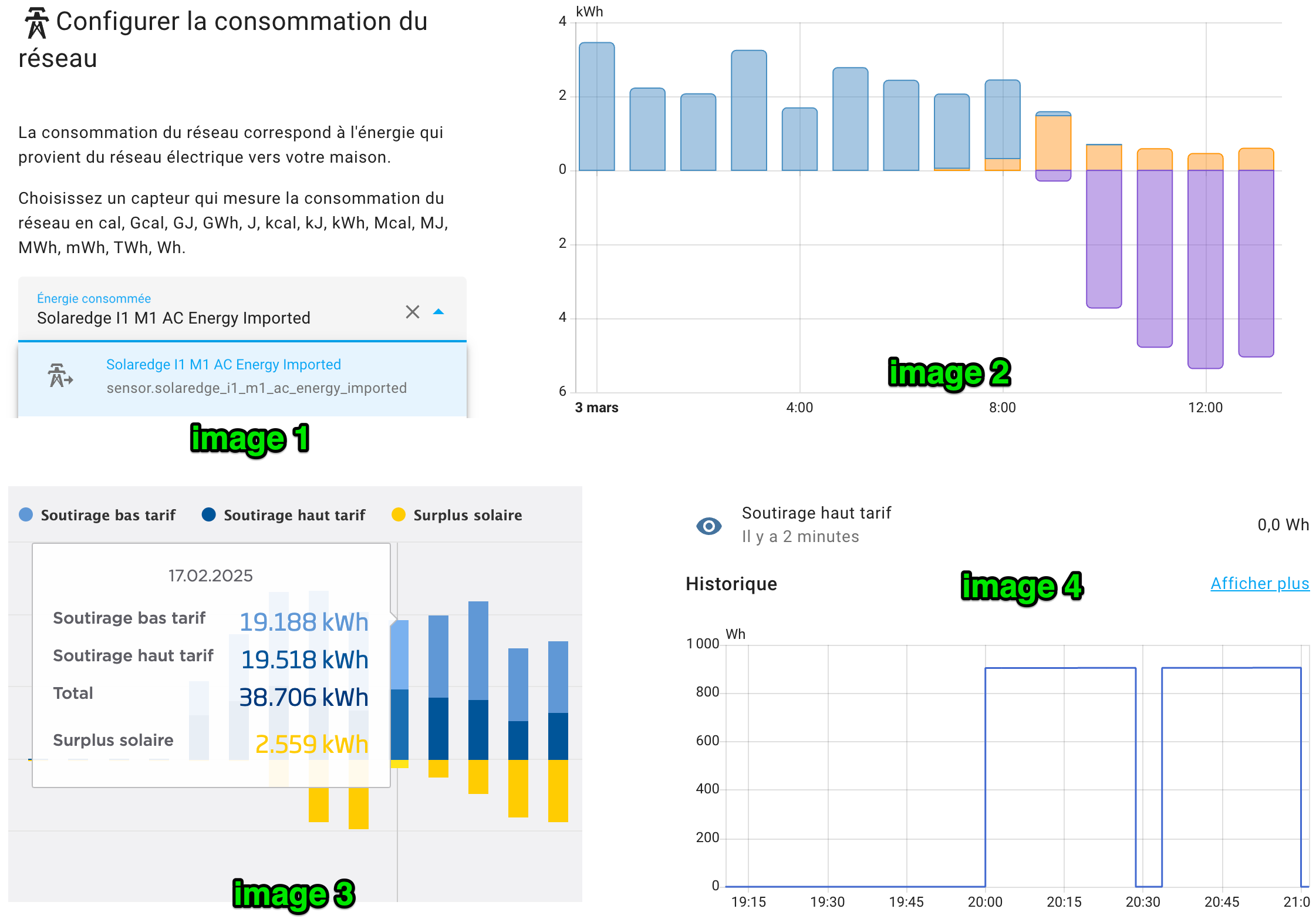This screenshot has height=922, width=1316.
Task: Open the Afficher plus history link
Action: tap(1259, 584)
